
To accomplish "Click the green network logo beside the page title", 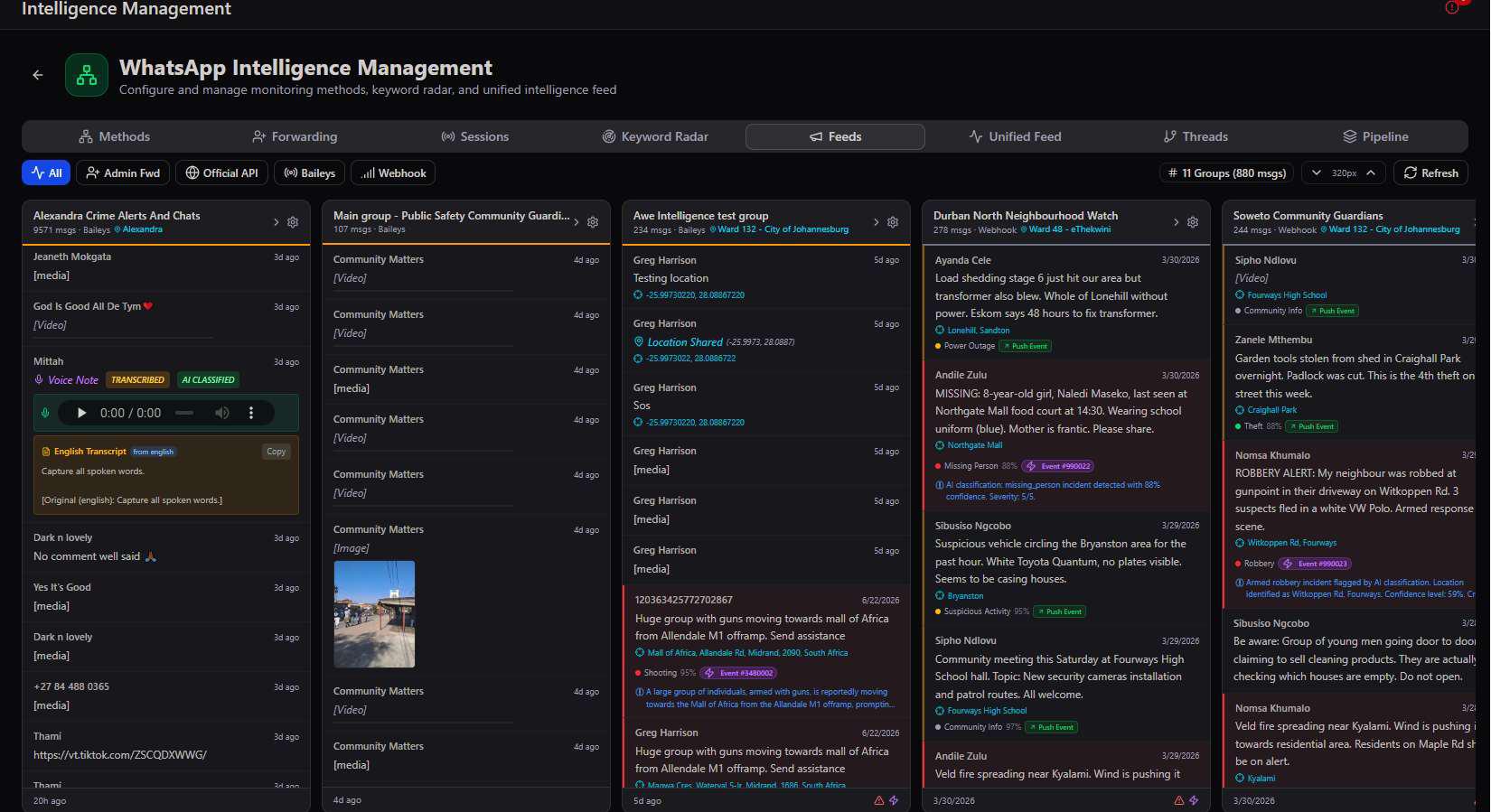I will pos(87,75).
